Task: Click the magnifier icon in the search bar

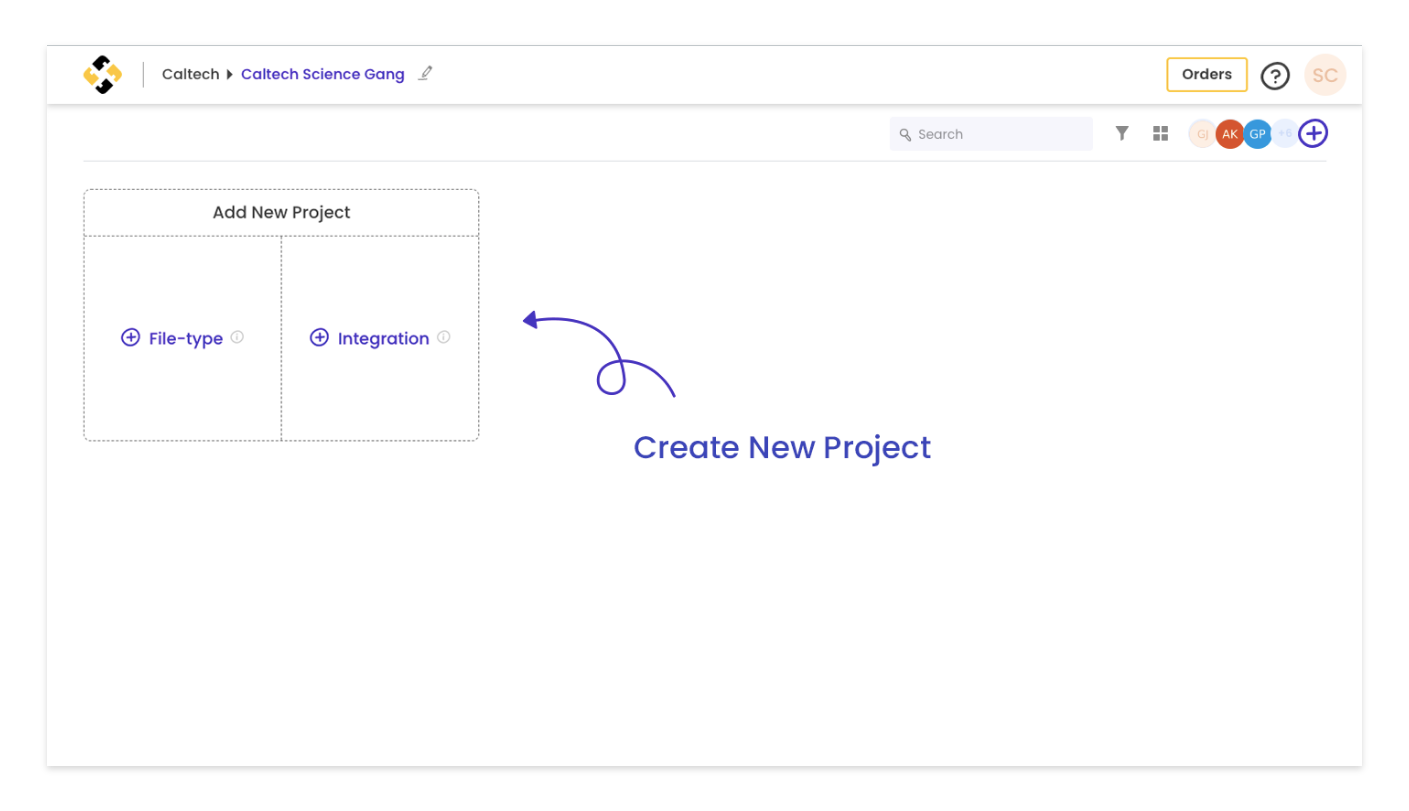Action: pos(906,134)
